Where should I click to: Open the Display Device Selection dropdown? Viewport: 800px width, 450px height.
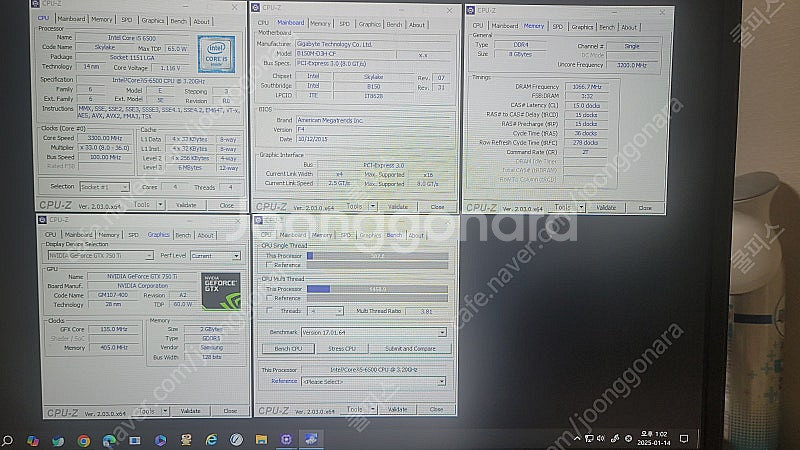100,255
